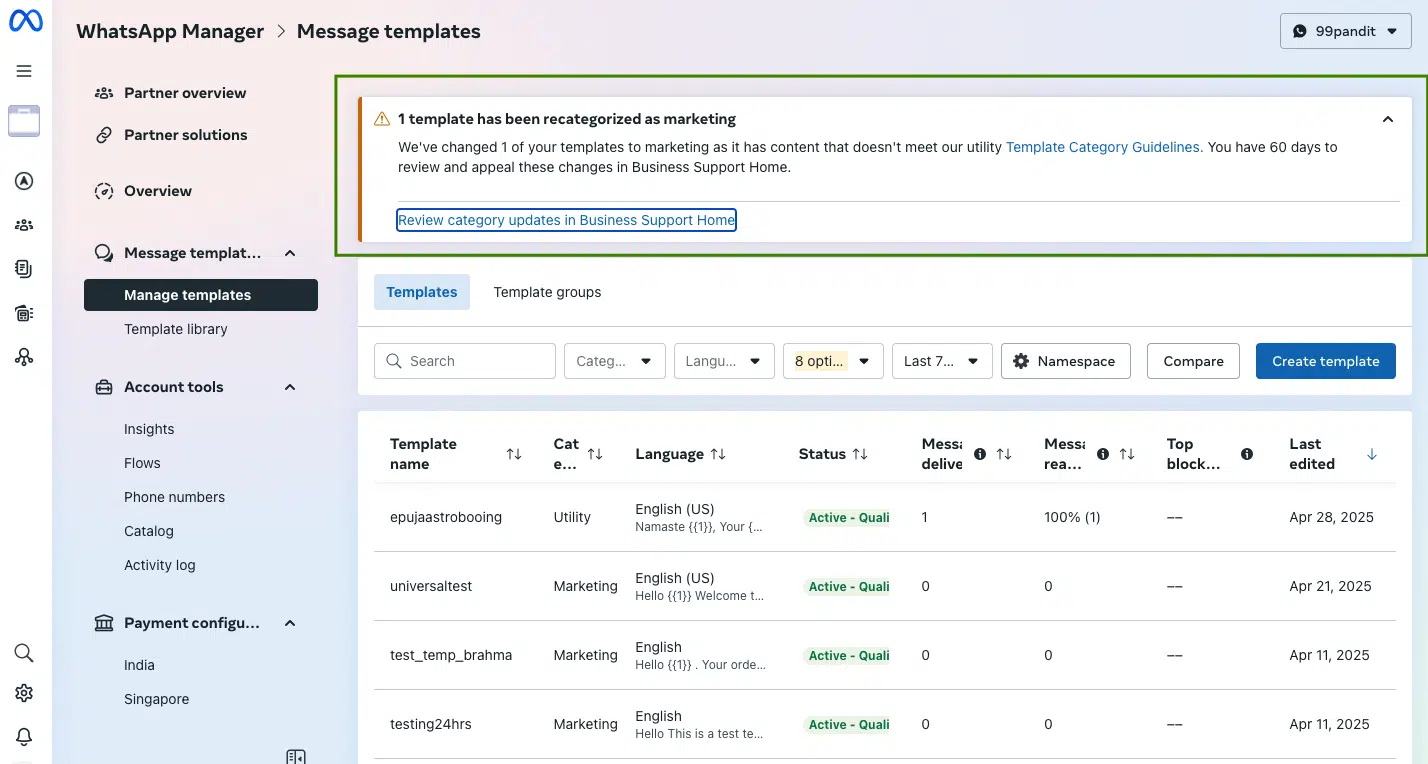This screenshot has width=1428, height=764.
Task: Open the Category filter dropdown
Action: pyautogui.click(x=615, y=361)
